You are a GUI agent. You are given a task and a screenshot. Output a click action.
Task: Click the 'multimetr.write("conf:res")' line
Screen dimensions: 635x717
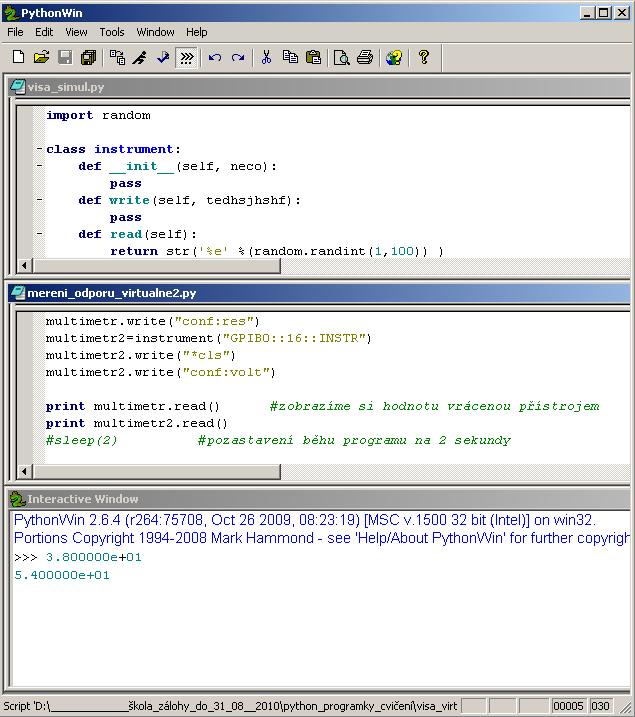(153, 321)
